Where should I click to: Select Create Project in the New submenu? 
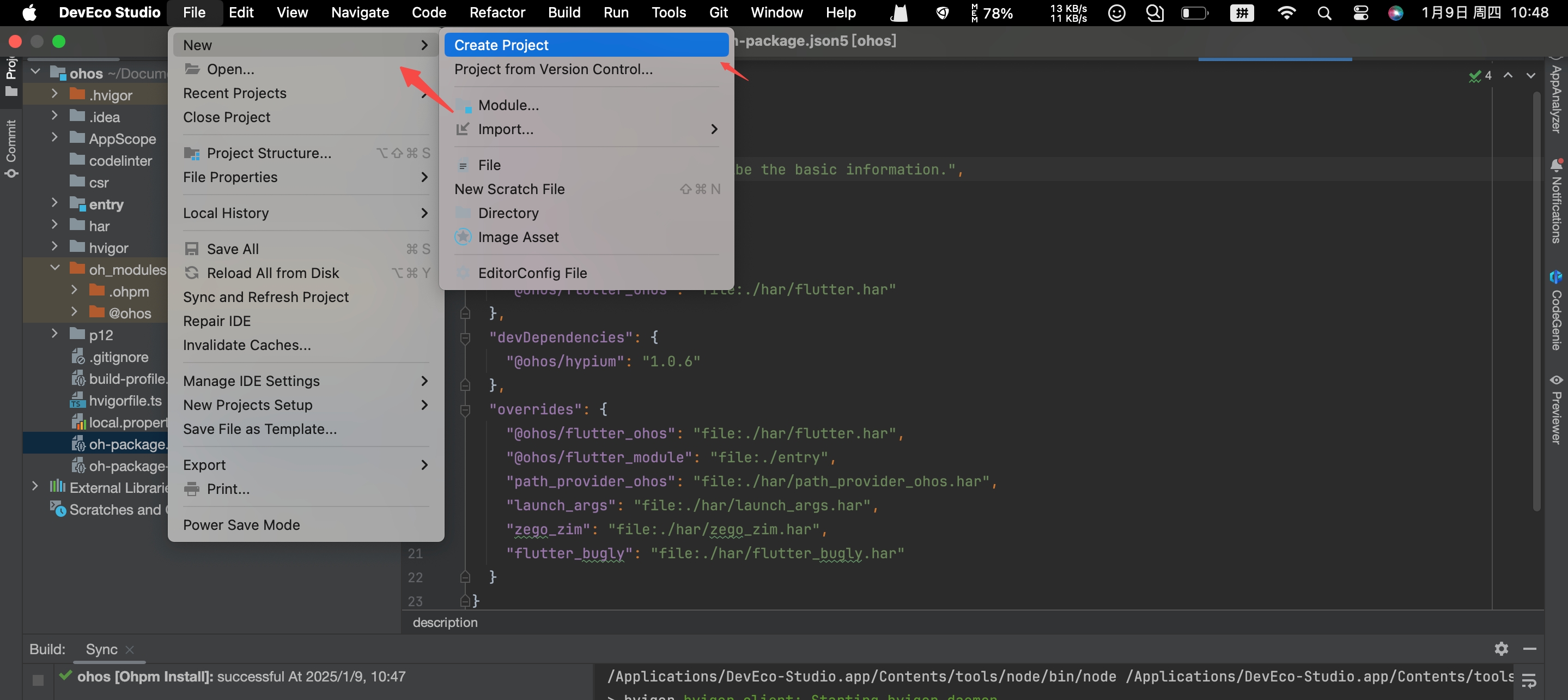coord(587,45)
